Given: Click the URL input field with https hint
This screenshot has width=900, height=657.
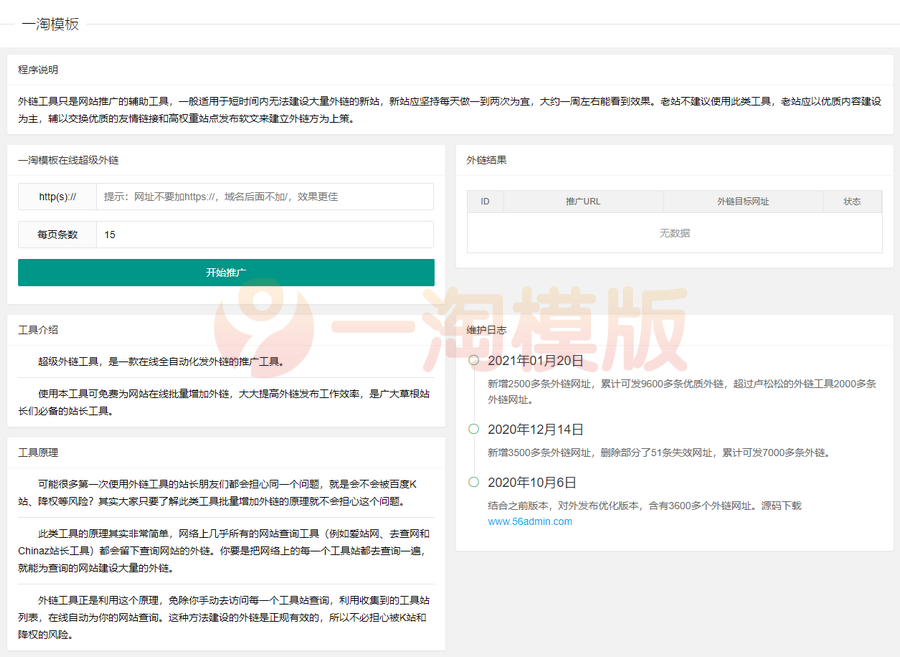Looking at the screenshot, I should [265, 197].
